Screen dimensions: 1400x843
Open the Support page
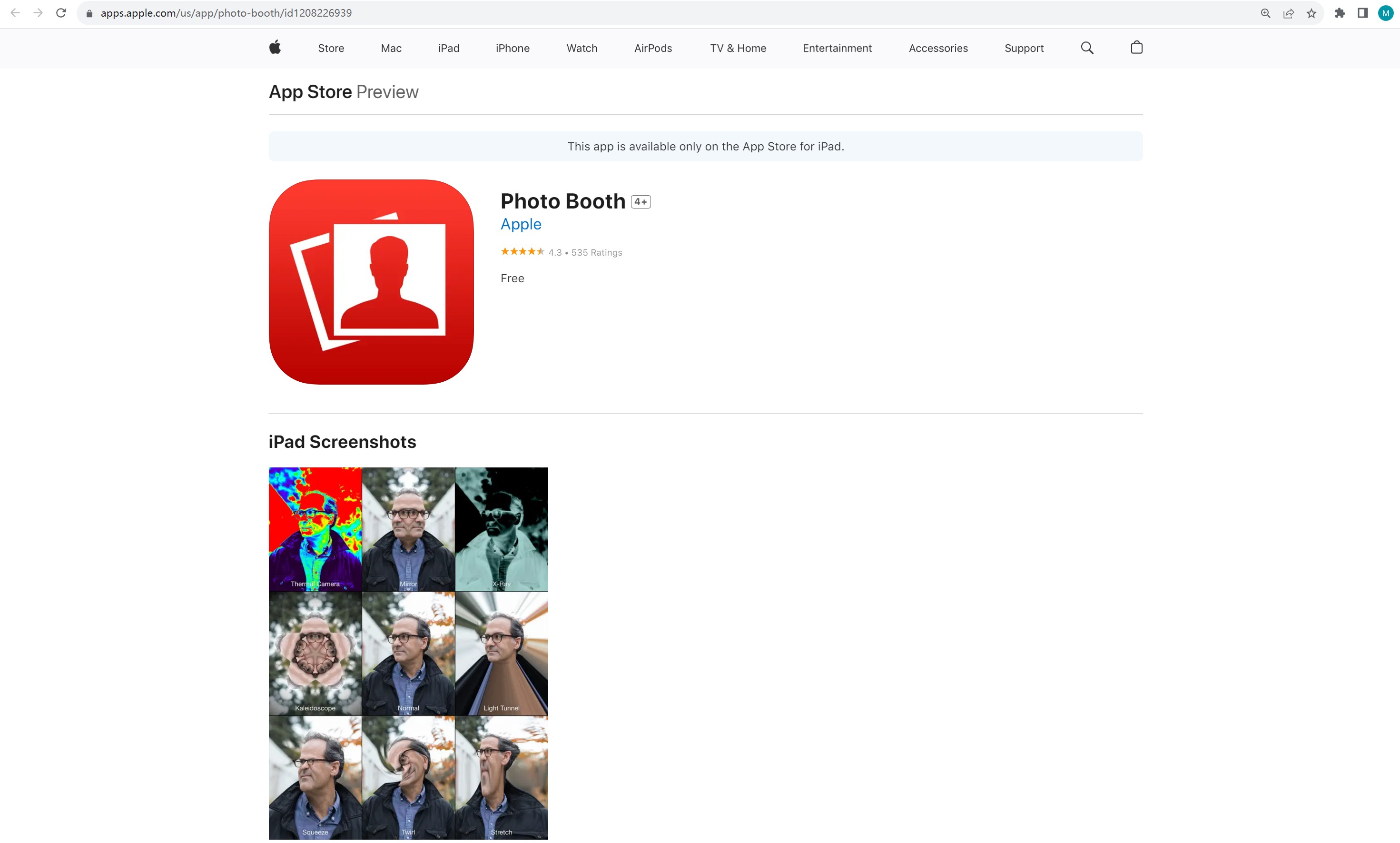pyautogui.click(x=1024, y=48)
